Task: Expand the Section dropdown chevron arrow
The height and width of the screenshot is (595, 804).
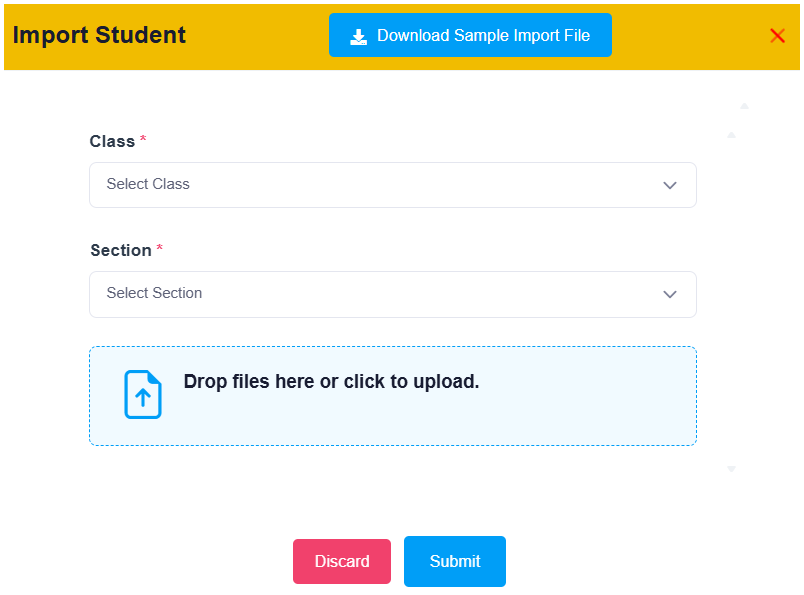Action: pyautogui.click(x=670, y=294)
